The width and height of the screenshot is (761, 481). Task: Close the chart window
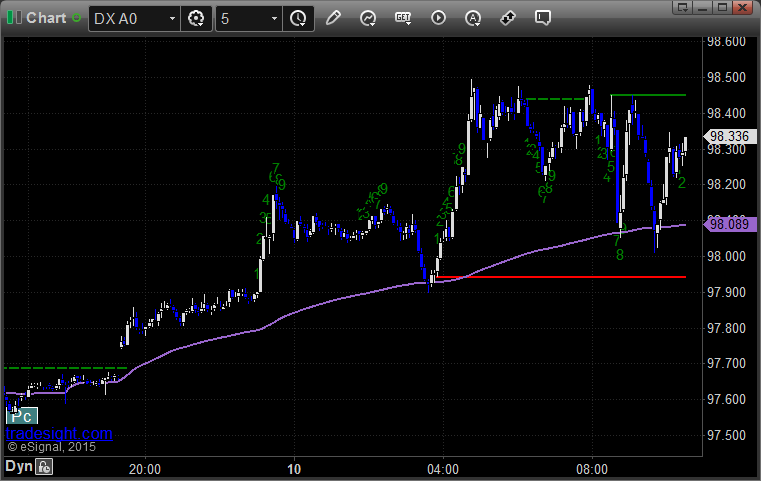[x=743, y=7]
